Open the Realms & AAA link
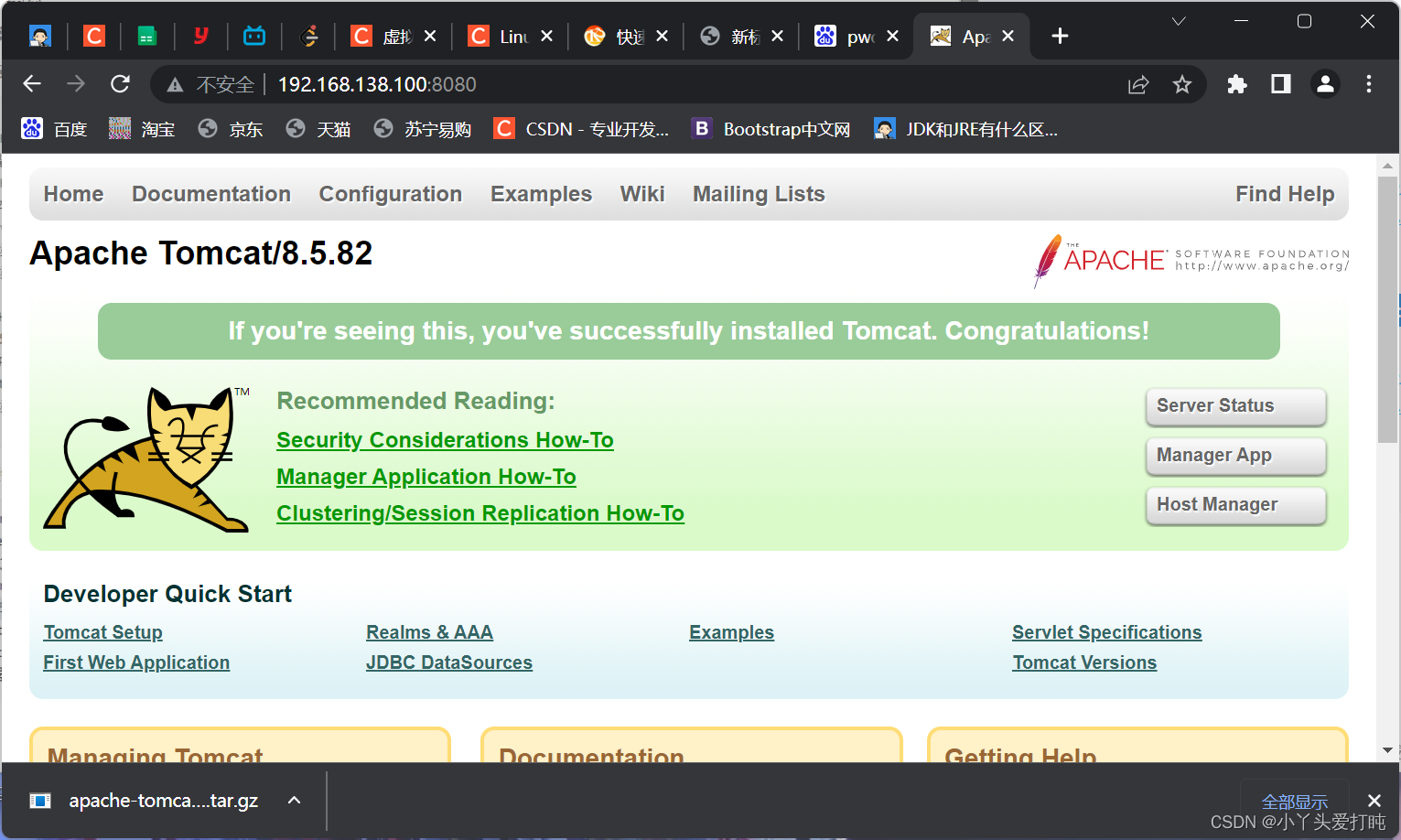The width and height of the screenshot is (1401, 840). click(429, 632)
